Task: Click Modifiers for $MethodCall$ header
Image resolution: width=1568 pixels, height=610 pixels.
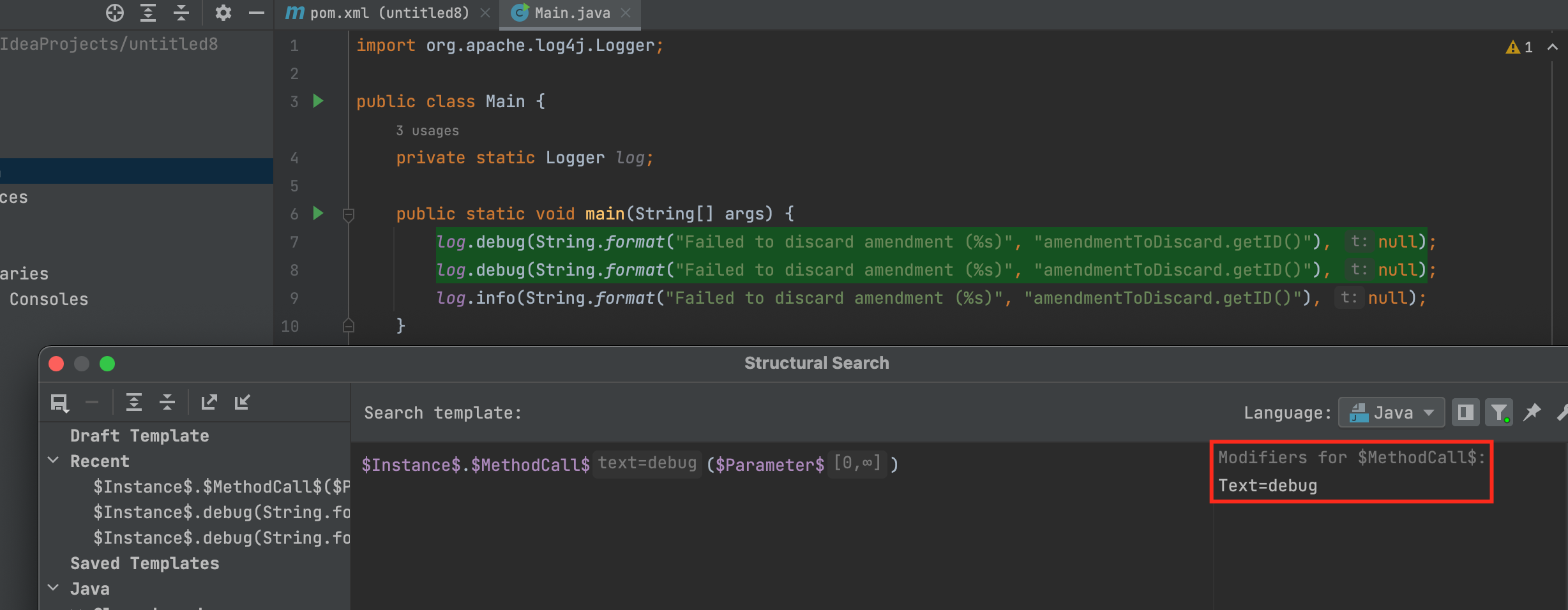Action: [x=1352, y=457]
